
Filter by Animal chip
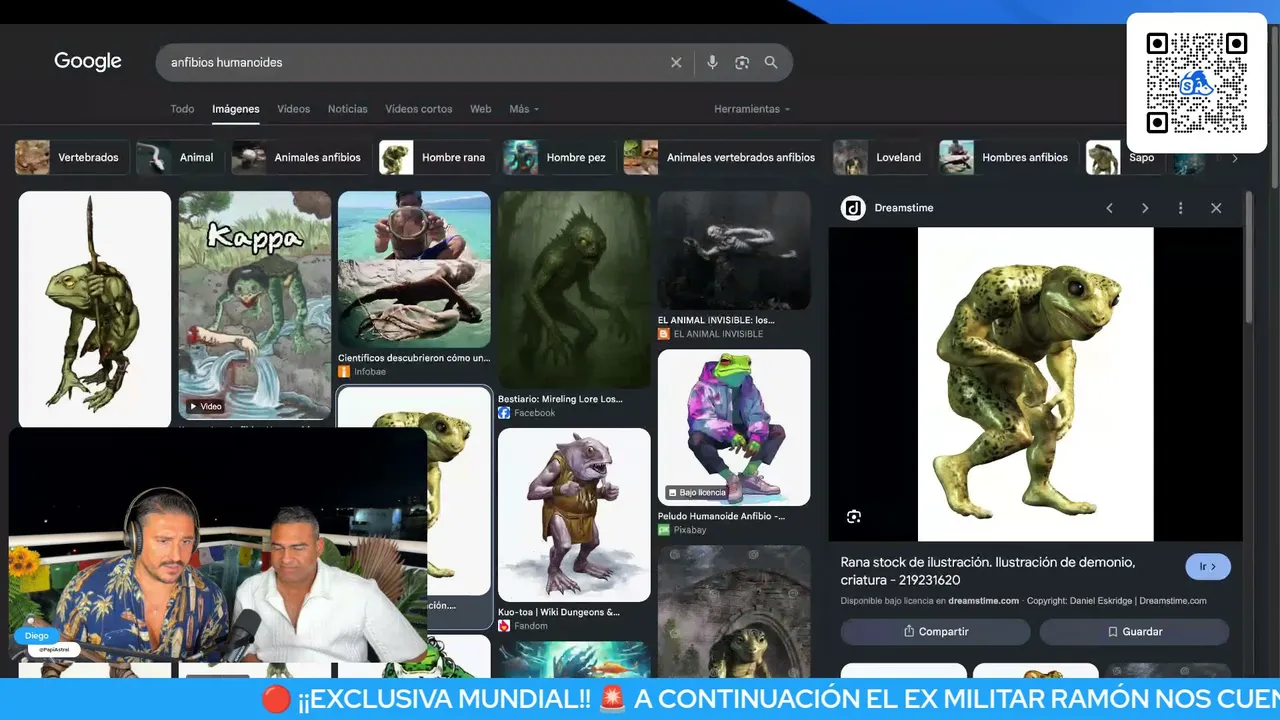point(180,157)
